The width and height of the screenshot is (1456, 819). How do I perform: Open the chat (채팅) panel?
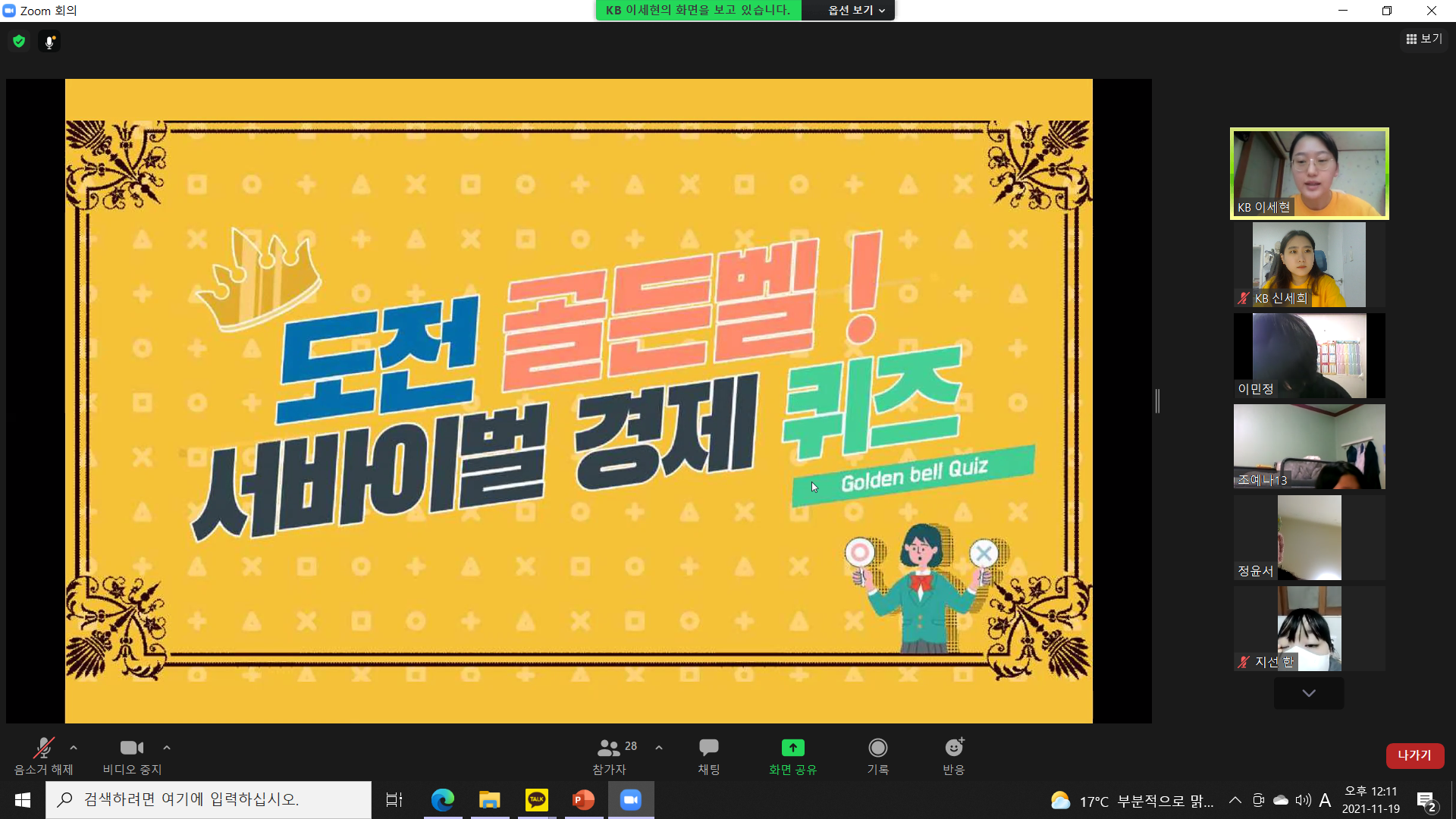point(708,756)
